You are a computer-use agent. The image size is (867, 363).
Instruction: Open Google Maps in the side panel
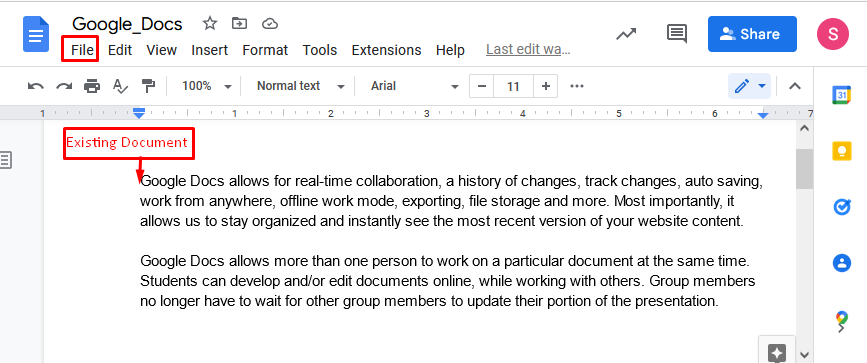click(842, 319)
